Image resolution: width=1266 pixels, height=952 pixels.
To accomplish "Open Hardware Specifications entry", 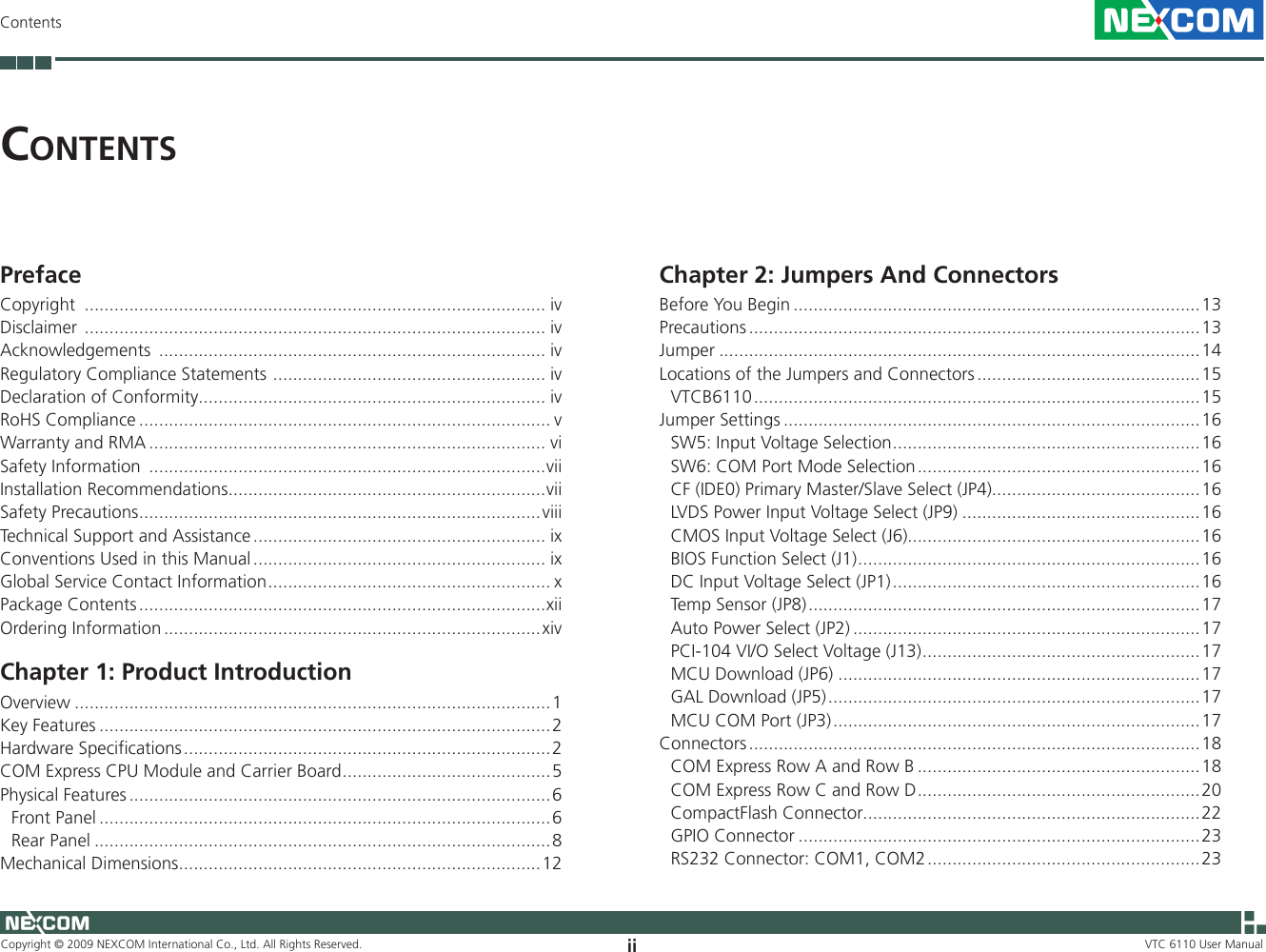I will coord(281,748).
